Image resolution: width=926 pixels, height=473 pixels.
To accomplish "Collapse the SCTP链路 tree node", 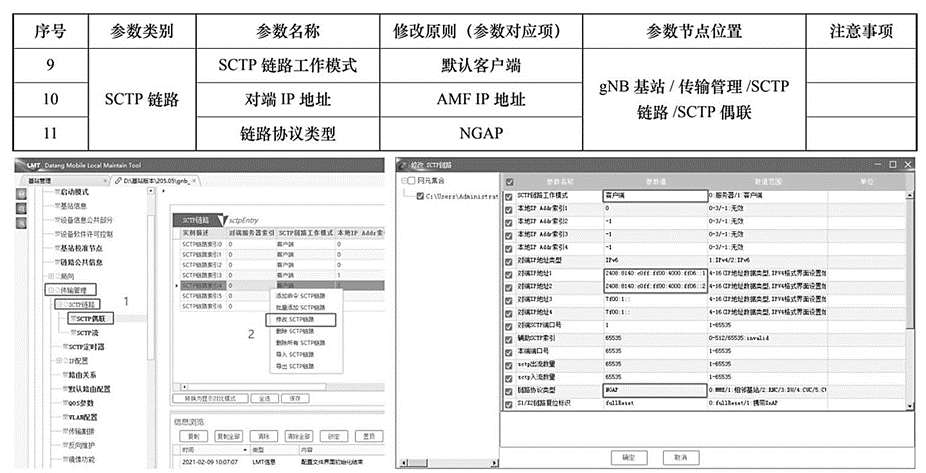I will tap(58, 305).
